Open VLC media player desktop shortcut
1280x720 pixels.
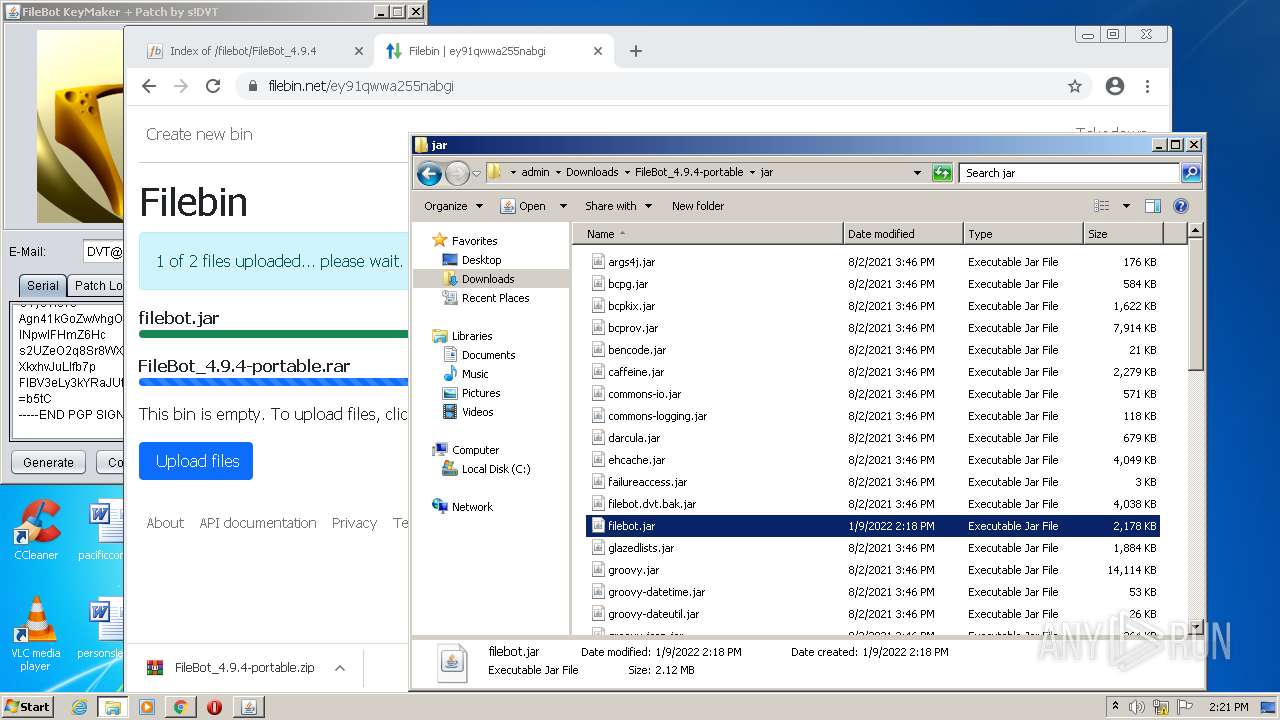pyautogui.click(x=36, y=634)
